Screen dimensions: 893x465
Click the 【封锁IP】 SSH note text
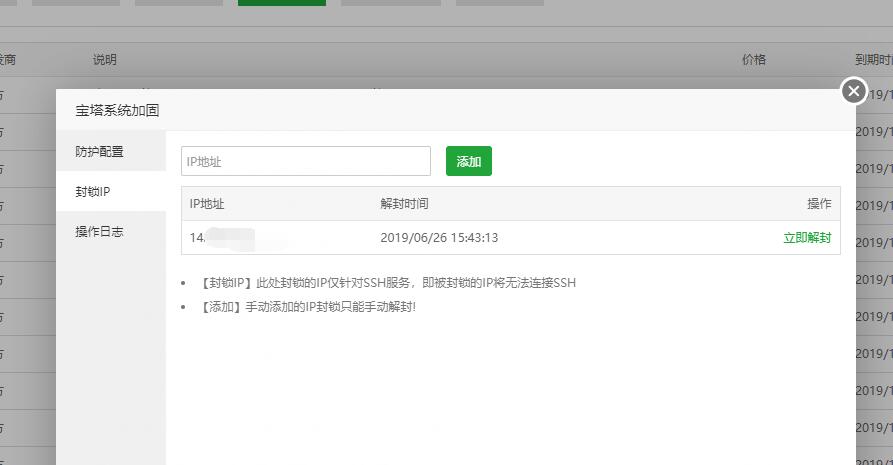click(x=386, y=283)
